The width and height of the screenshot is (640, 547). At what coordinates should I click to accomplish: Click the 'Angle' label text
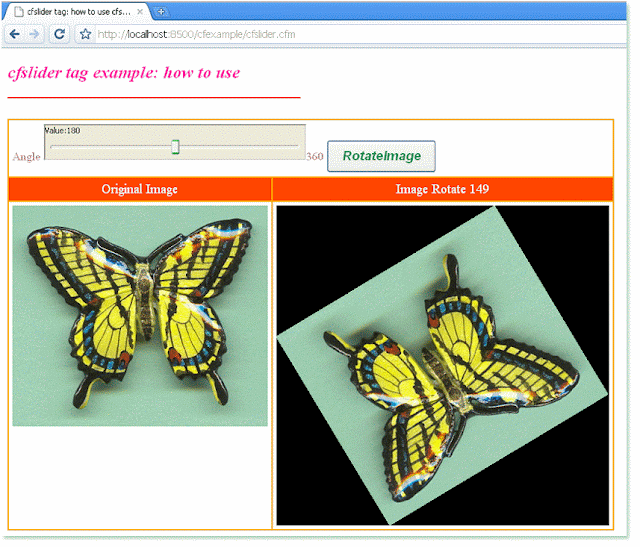coord(27,158)
